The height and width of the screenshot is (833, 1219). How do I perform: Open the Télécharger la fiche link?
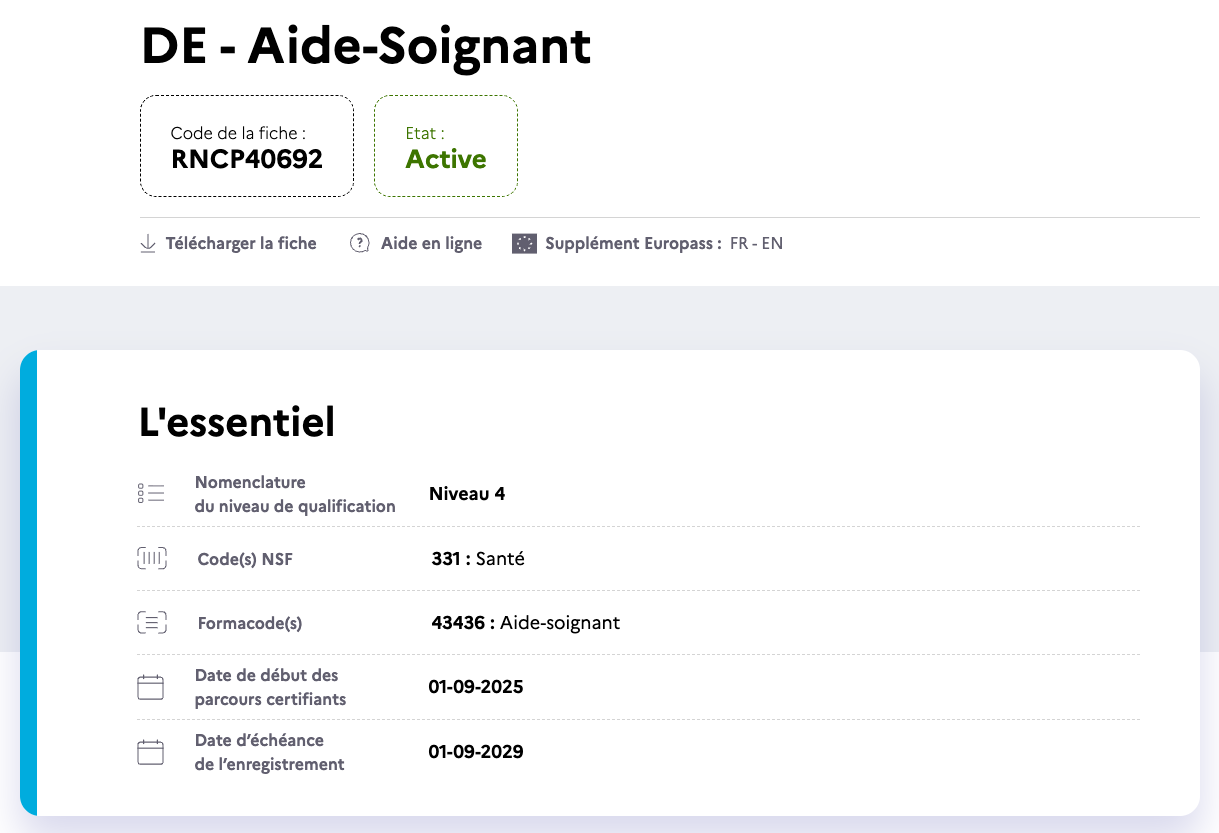tap(241, 243)
